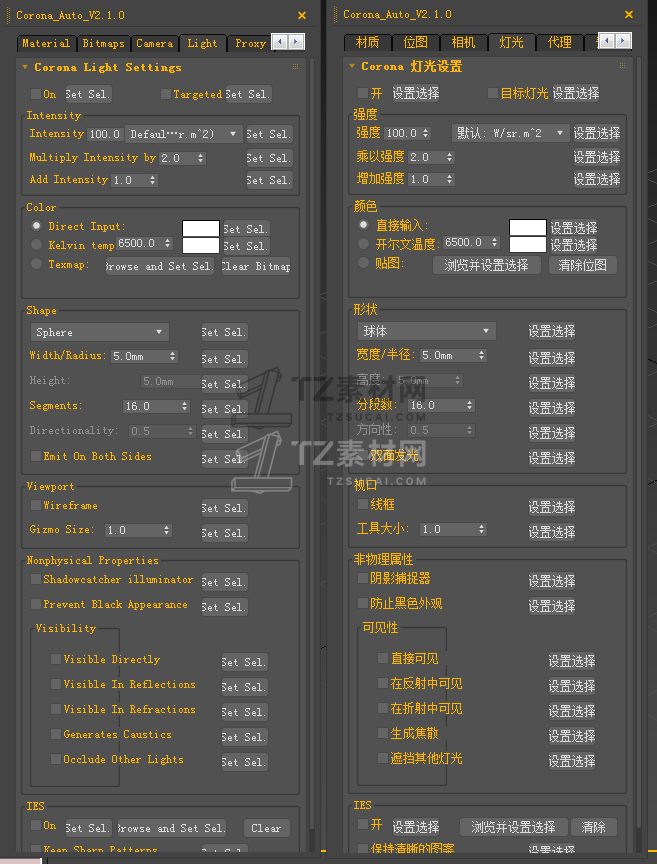This screenshot has height=864, width=657.
Task: Open intensity units dropdown Default
Action: tap(184, 134)
